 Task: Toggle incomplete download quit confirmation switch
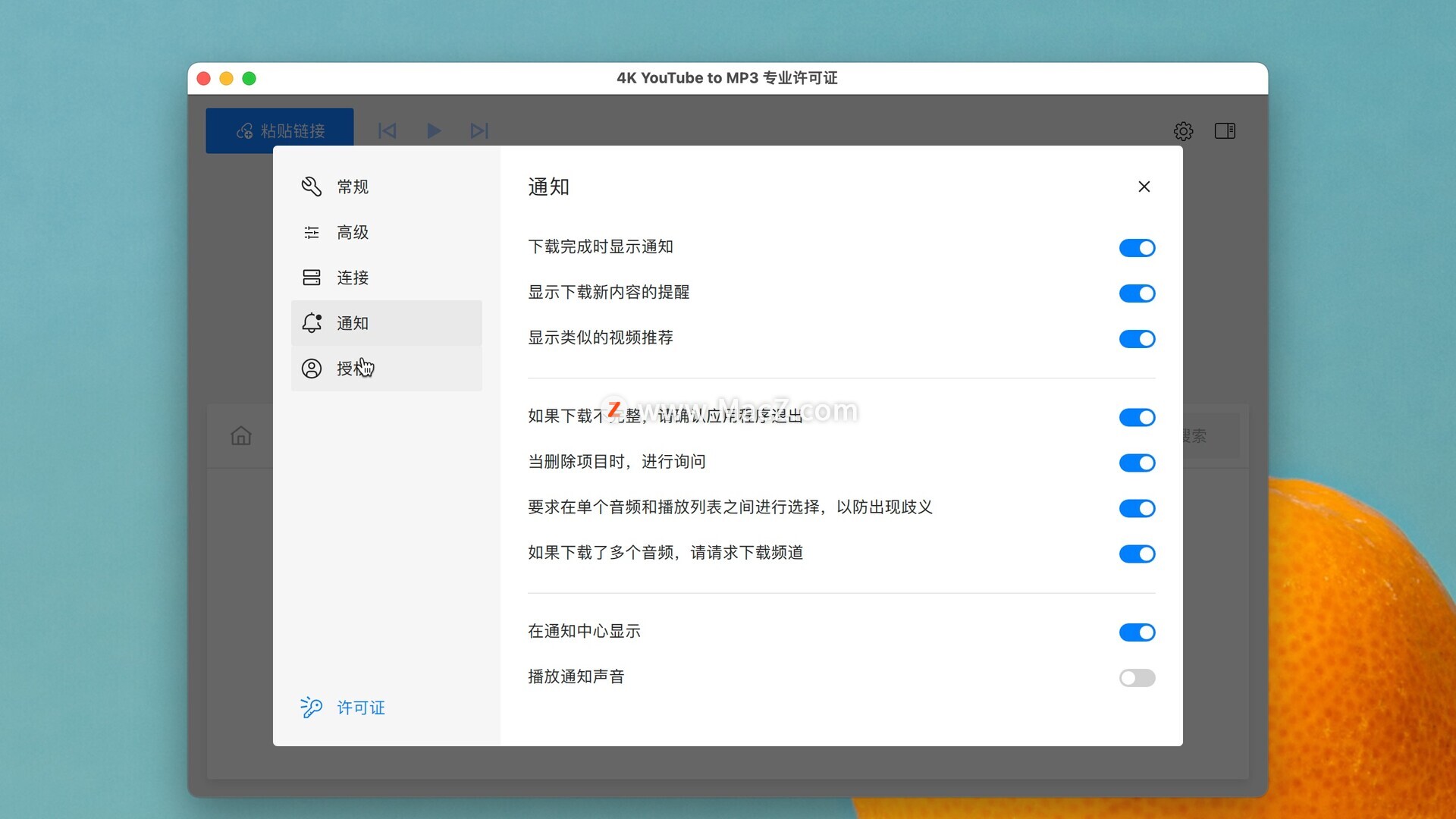pyautogui.click(x=1137, y=417)
